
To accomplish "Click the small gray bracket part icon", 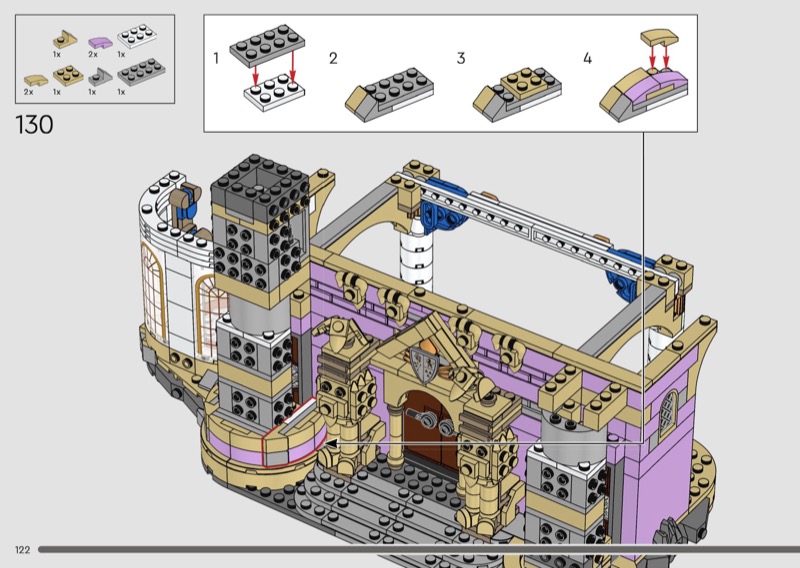I will pos(97,77).
